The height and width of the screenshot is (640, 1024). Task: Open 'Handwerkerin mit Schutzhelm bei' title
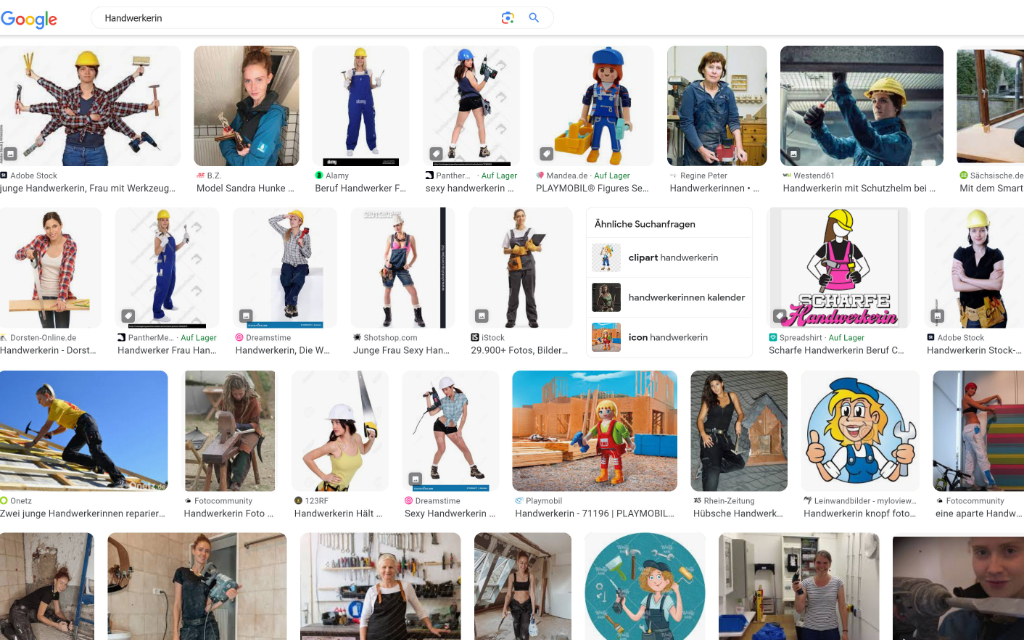coord(859,188)
